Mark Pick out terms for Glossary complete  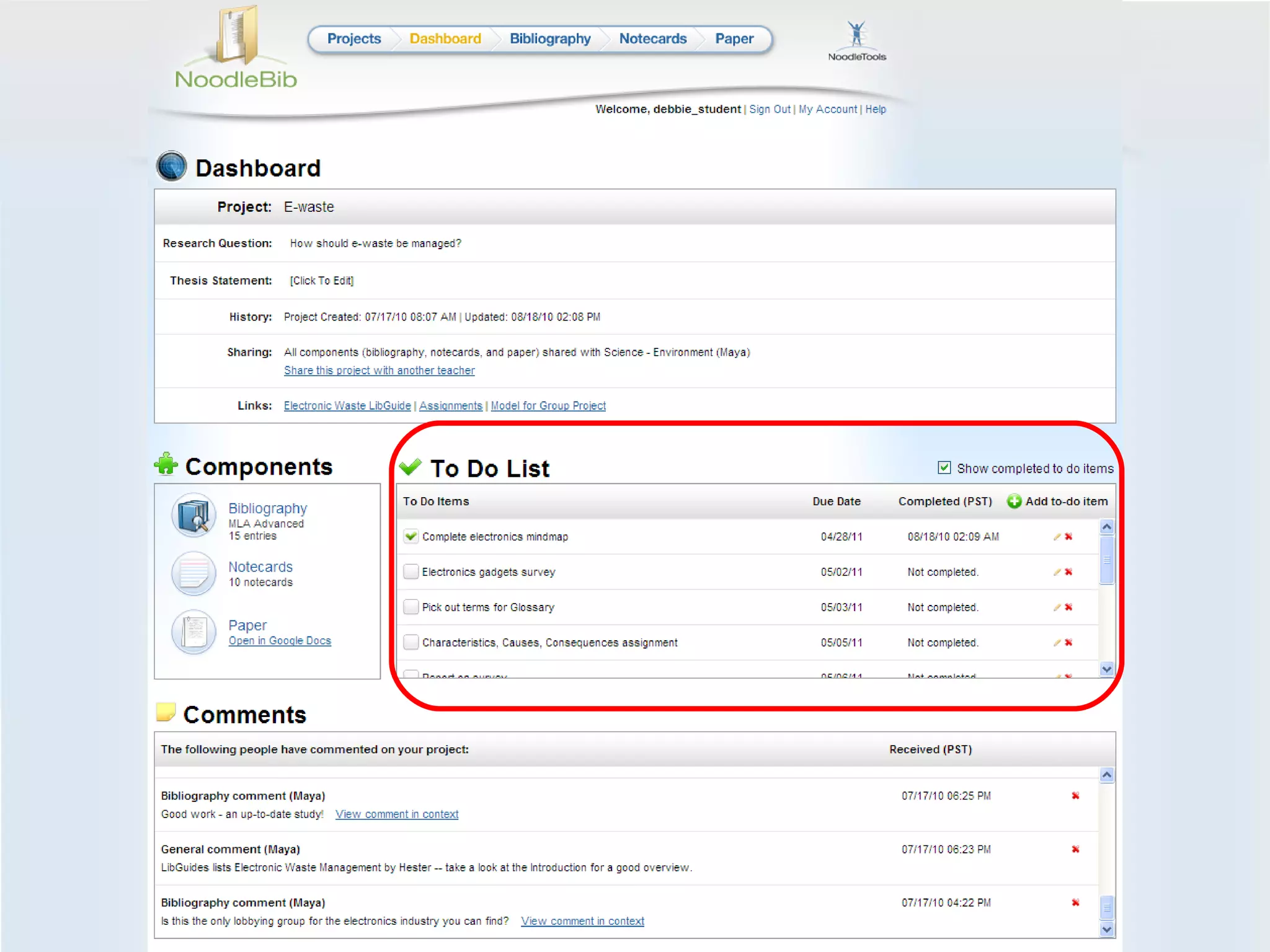[411, 607]
